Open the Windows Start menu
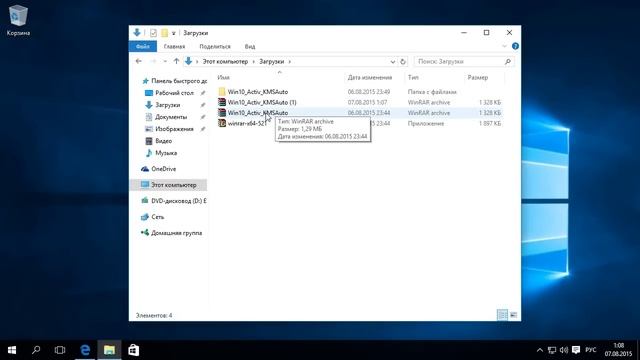Screen dimensions: 640x360 (12, 350)
